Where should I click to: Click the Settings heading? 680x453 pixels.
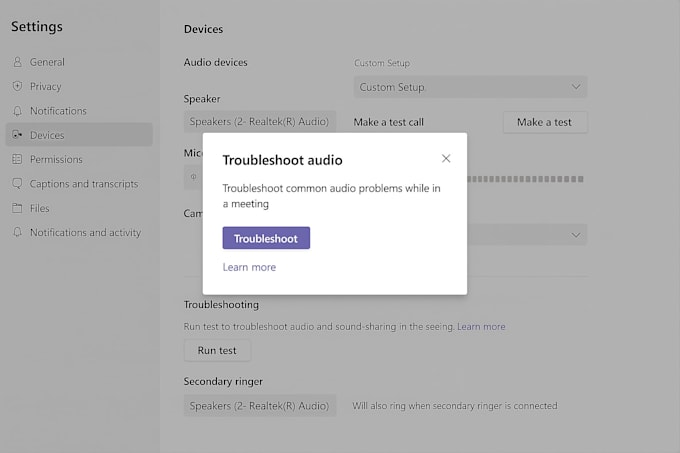click(37, 26)
